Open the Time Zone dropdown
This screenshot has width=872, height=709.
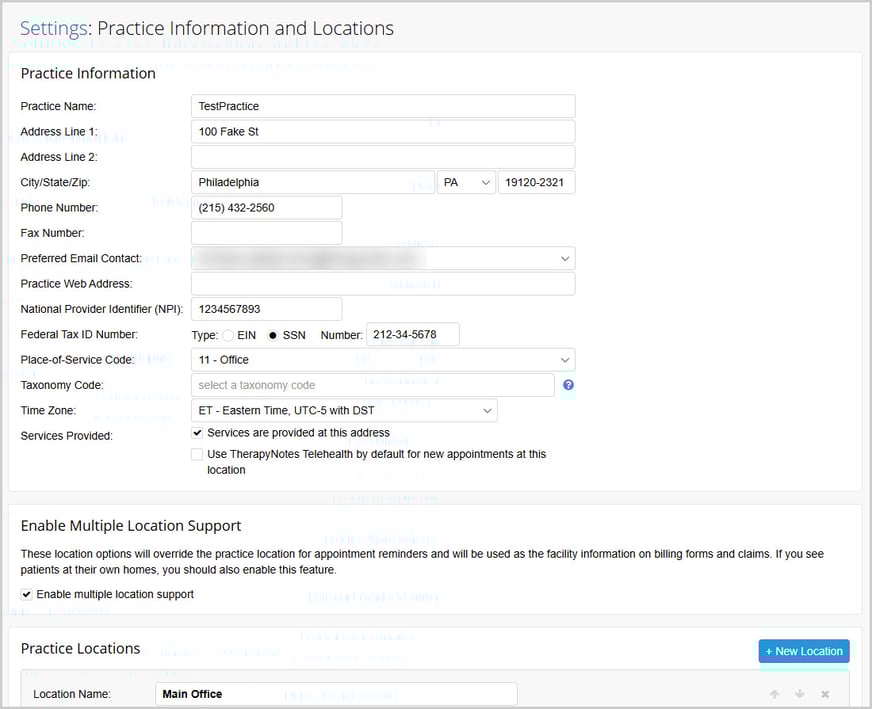[x=343, y=410]
